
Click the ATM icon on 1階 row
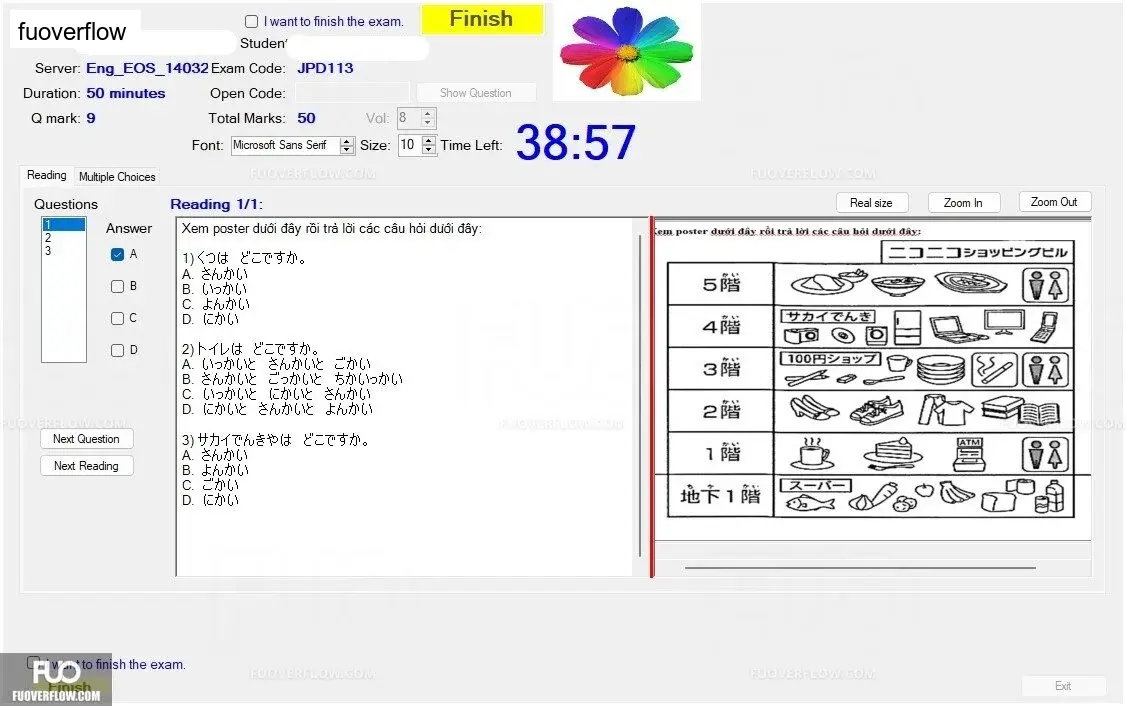coord(969,454)
